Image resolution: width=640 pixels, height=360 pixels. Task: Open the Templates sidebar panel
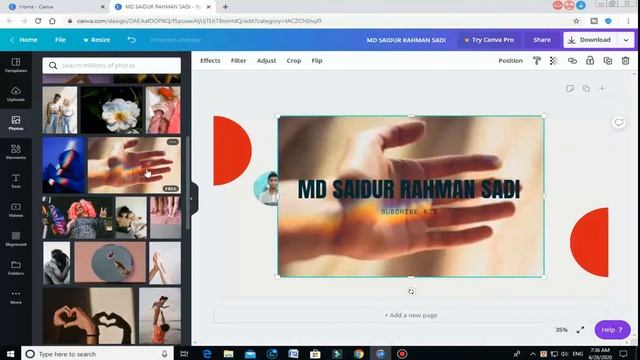click(16, 65)
